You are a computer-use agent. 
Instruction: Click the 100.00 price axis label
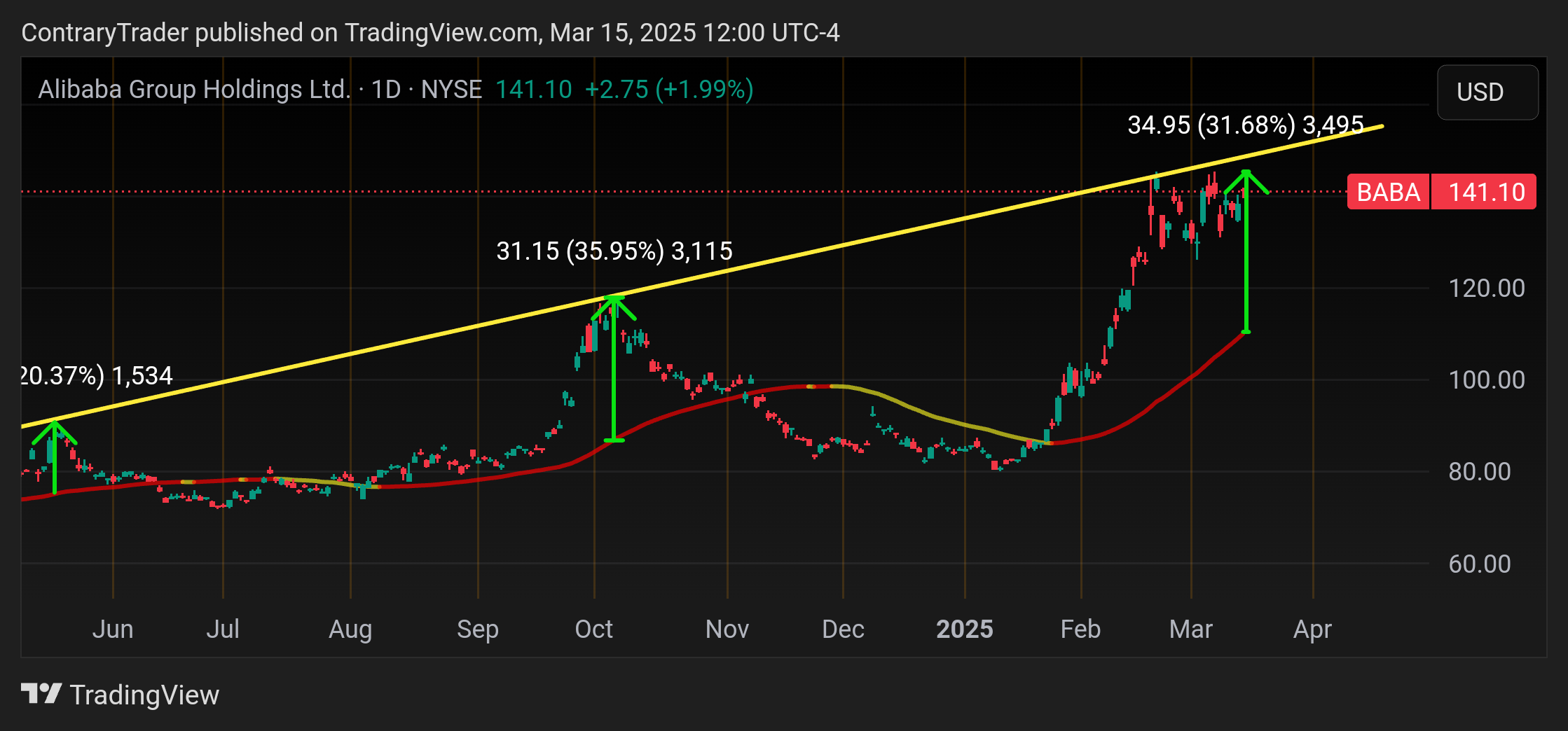coord(1487,380)
